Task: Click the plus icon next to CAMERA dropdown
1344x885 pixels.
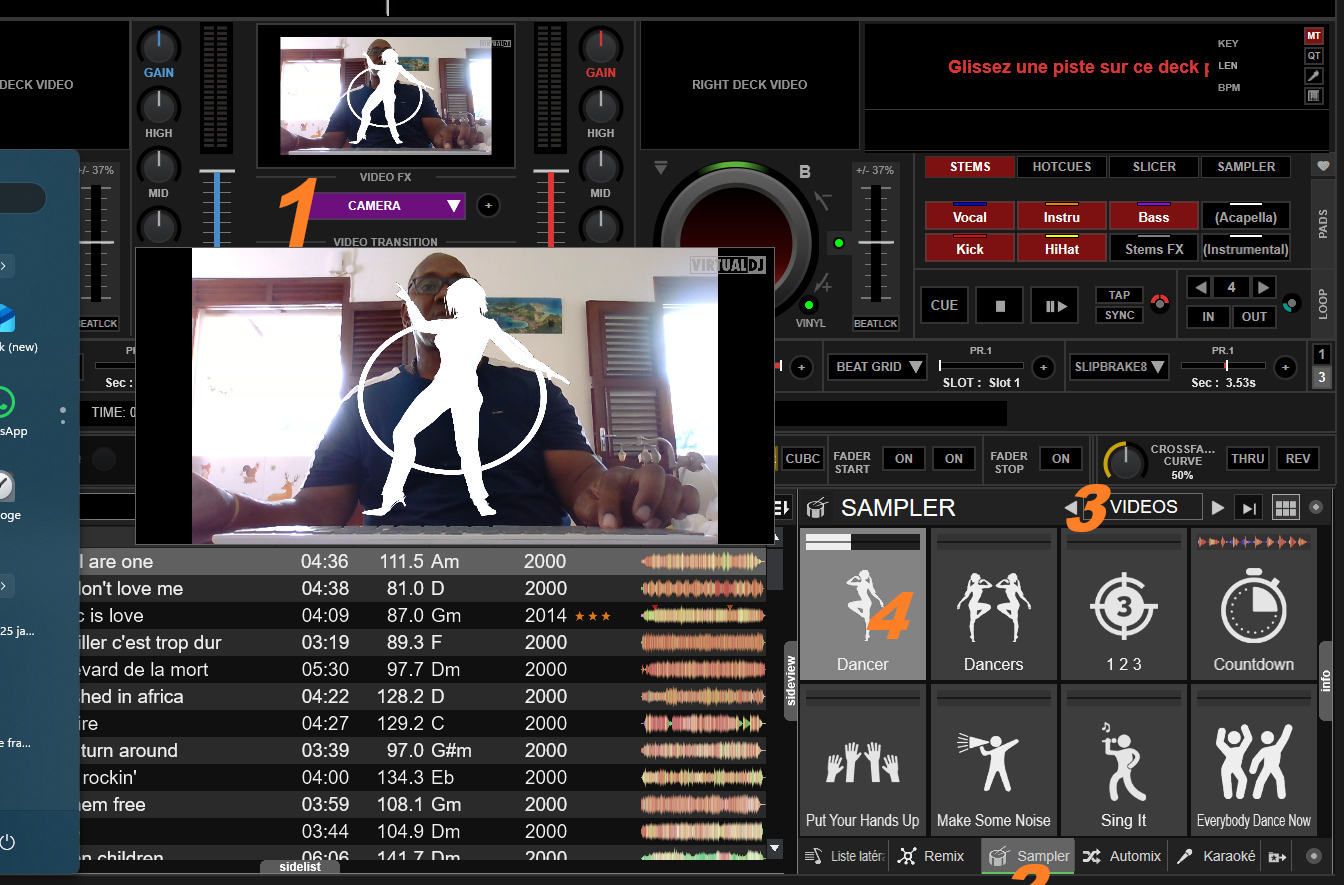Action: pos(488,206)
